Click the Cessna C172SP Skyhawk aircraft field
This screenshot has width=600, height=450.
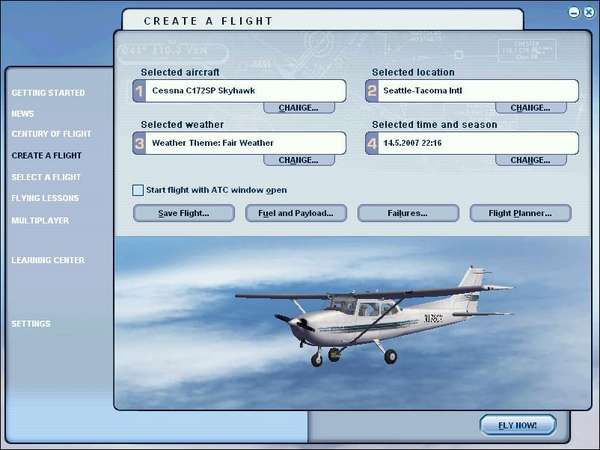coord(240,91)
